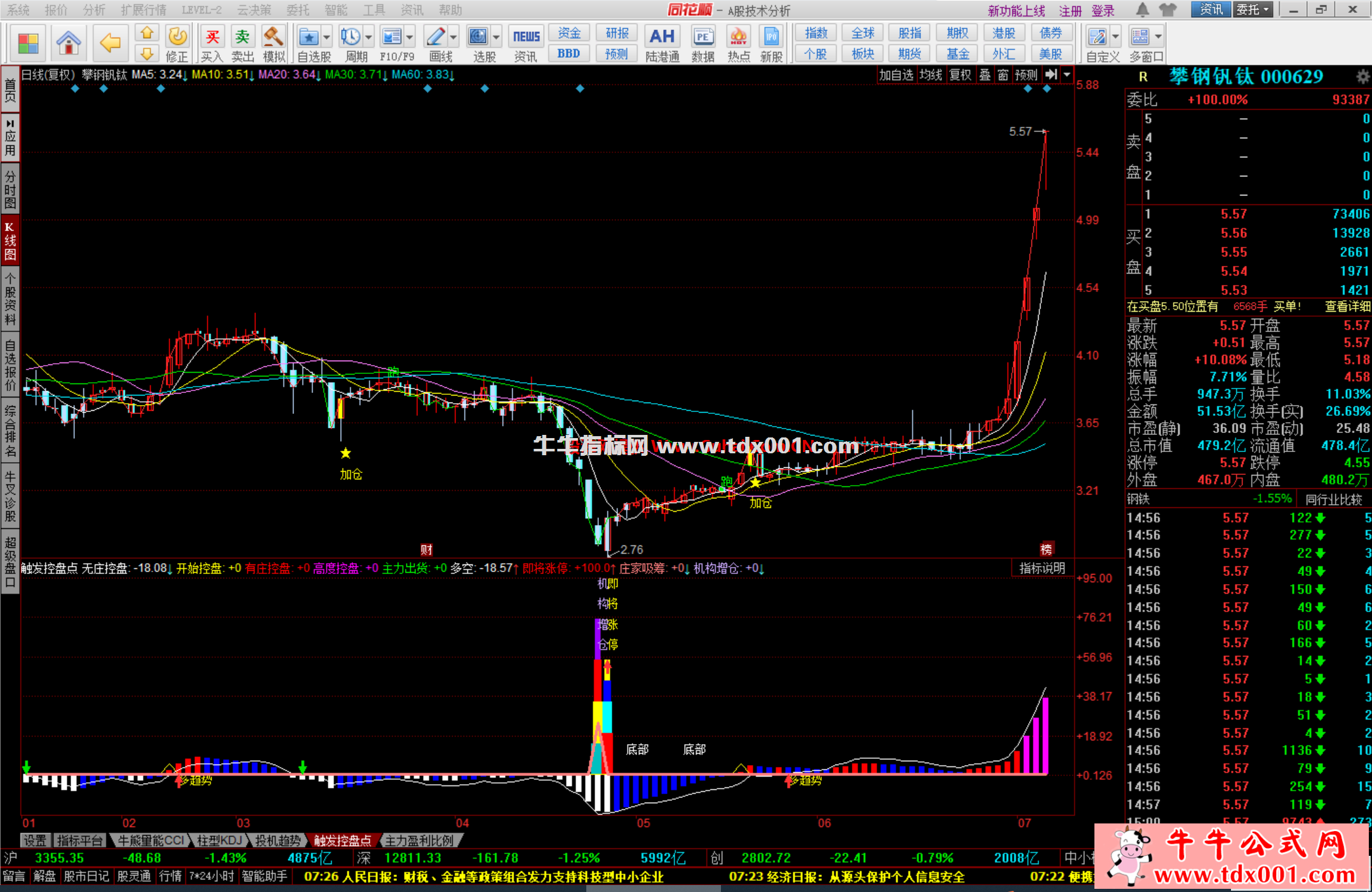Viewport: 1372px width, 892px height.
Task: Open the 委托 dropdown in title bar
Action: tap(1253, 10)
